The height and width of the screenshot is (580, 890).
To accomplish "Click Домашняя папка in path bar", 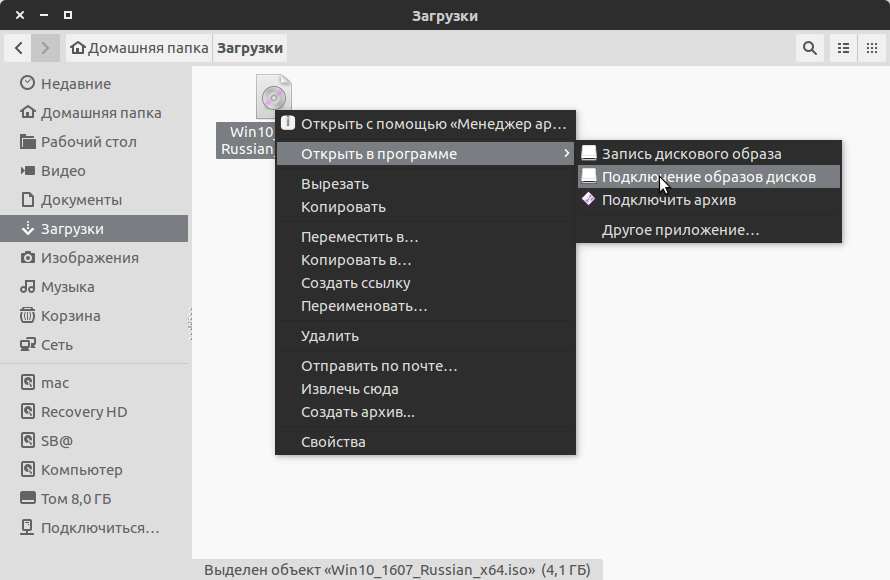I will point(140,48).
